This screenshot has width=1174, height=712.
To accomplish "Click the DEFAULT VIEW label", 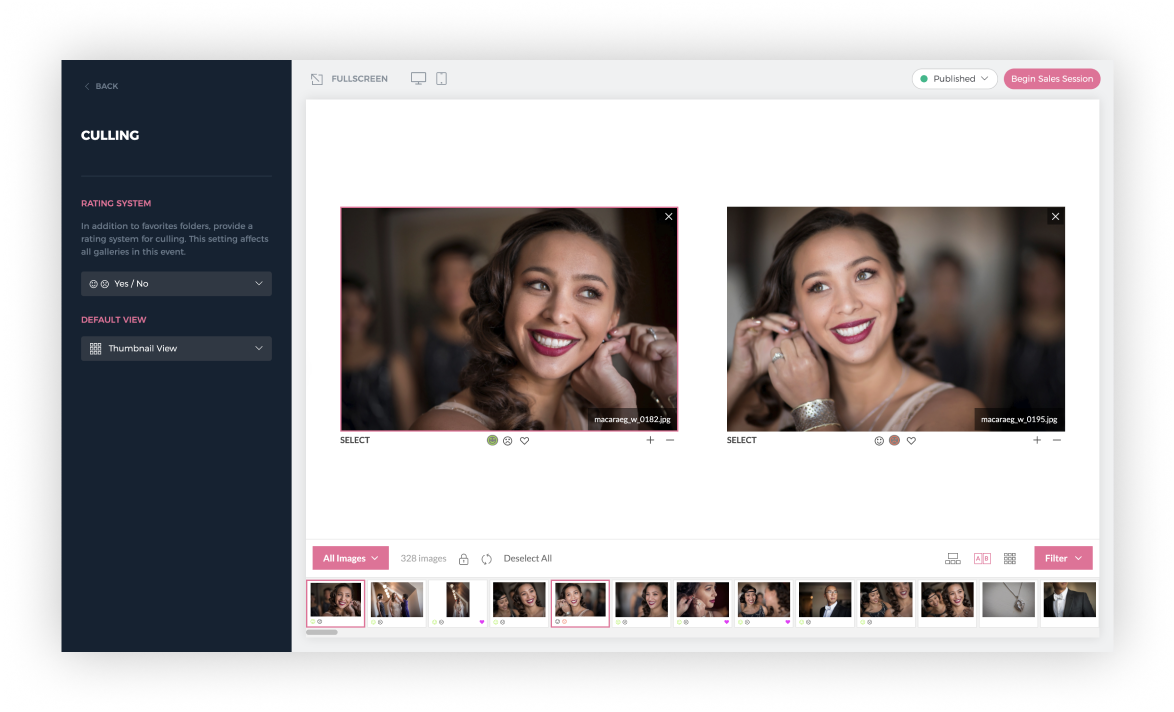I will click(114, 320).
